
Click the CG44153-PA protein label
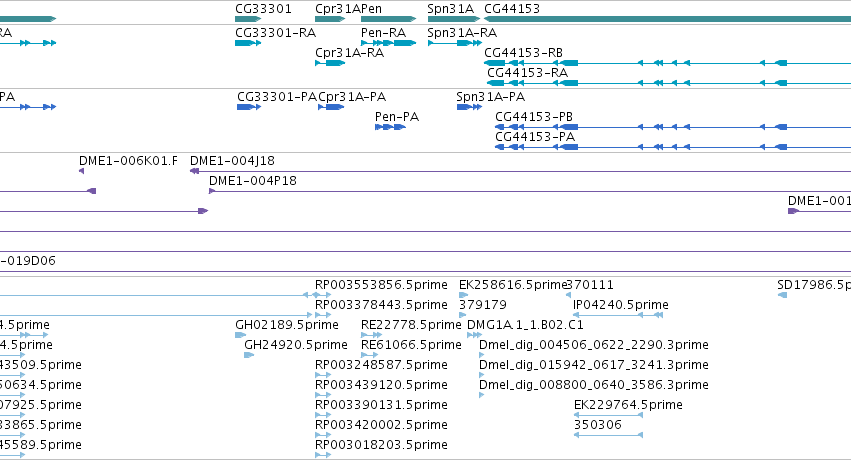click(x=535, y=137)
